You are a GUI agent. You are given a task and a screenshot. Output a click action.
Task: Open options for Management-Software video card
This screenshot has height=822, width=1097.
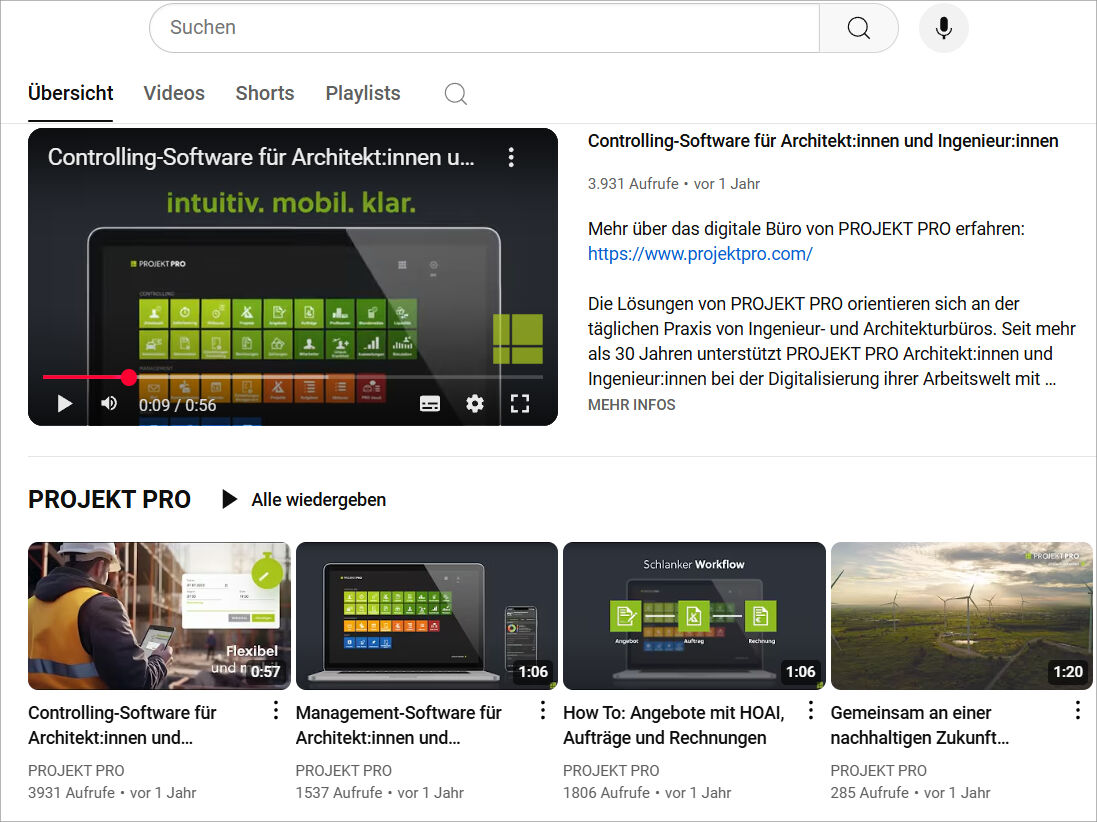point(543,711)
